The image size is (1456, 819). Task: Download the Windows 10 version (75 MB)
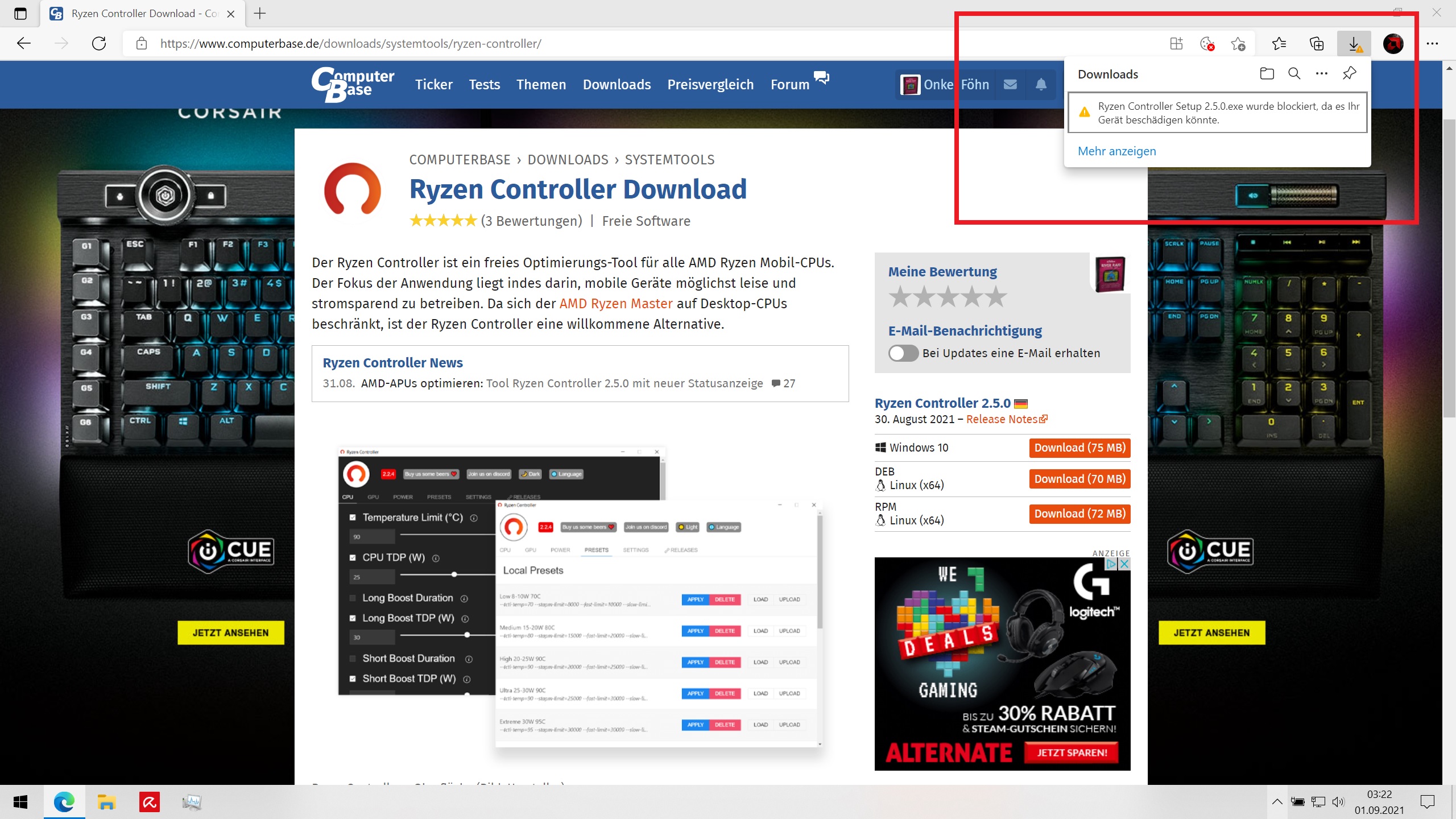tap(1079, 448)
